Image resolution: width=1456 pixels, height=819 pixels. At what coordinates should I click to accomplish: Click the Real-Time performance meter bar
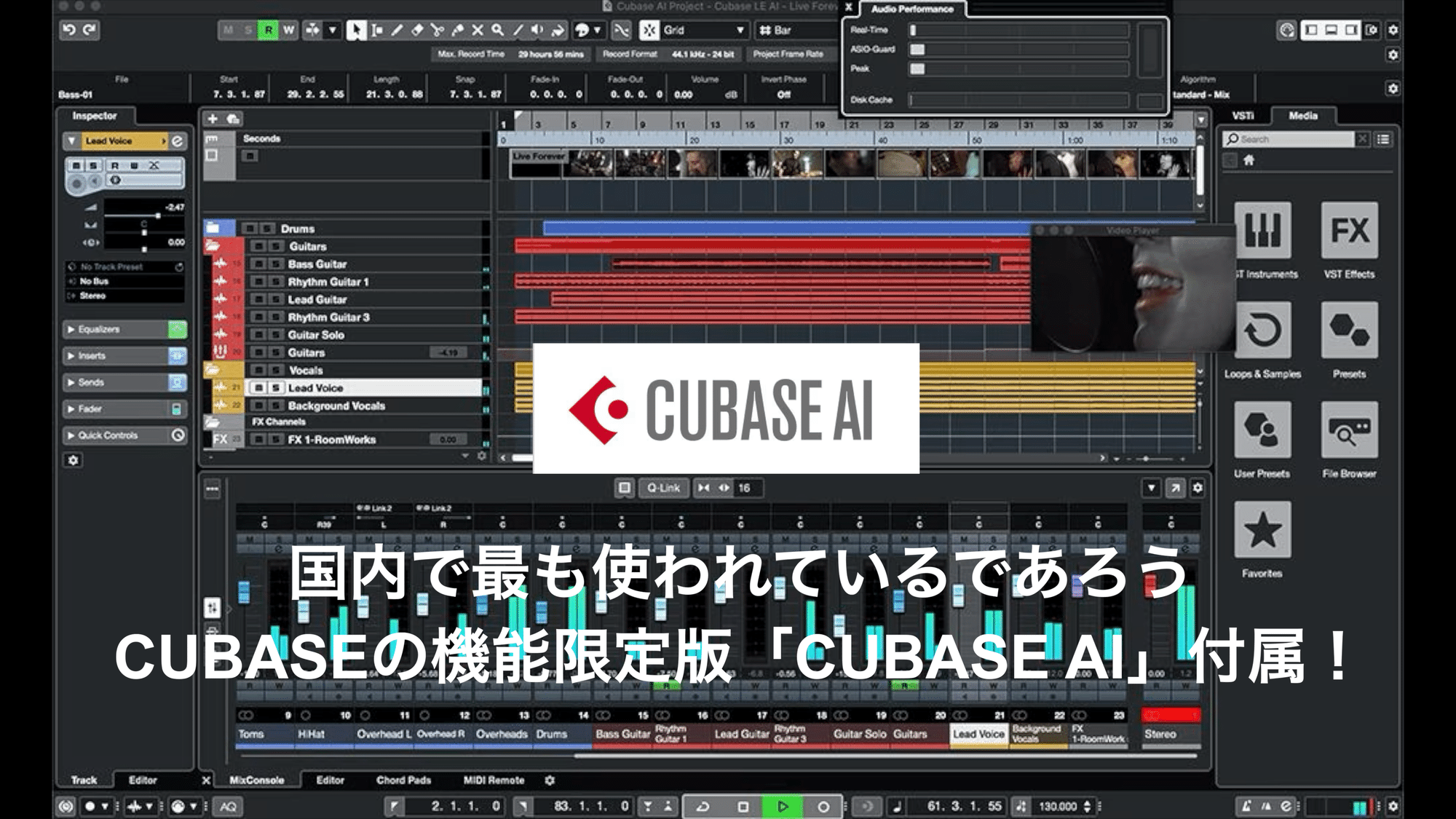tap(1018, 30)
